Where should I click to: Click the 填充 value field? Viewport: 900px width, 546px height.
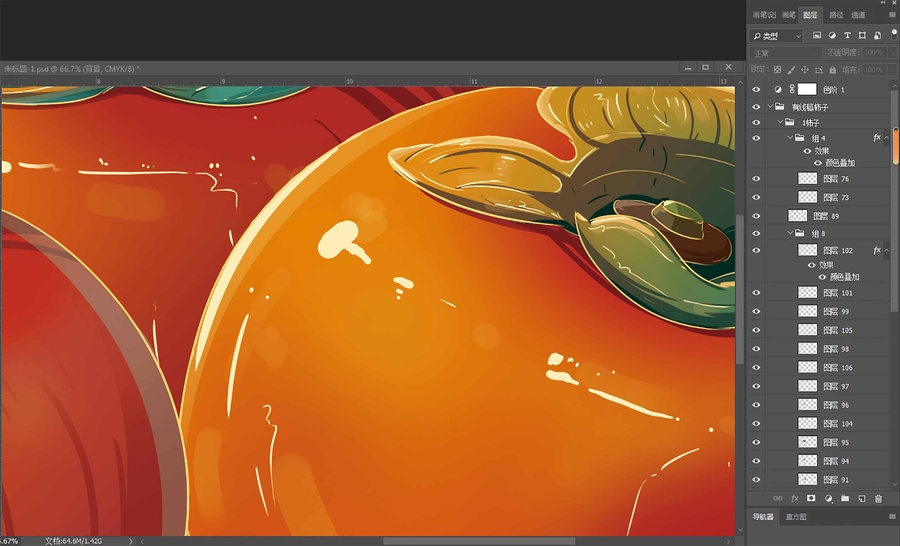874,70
